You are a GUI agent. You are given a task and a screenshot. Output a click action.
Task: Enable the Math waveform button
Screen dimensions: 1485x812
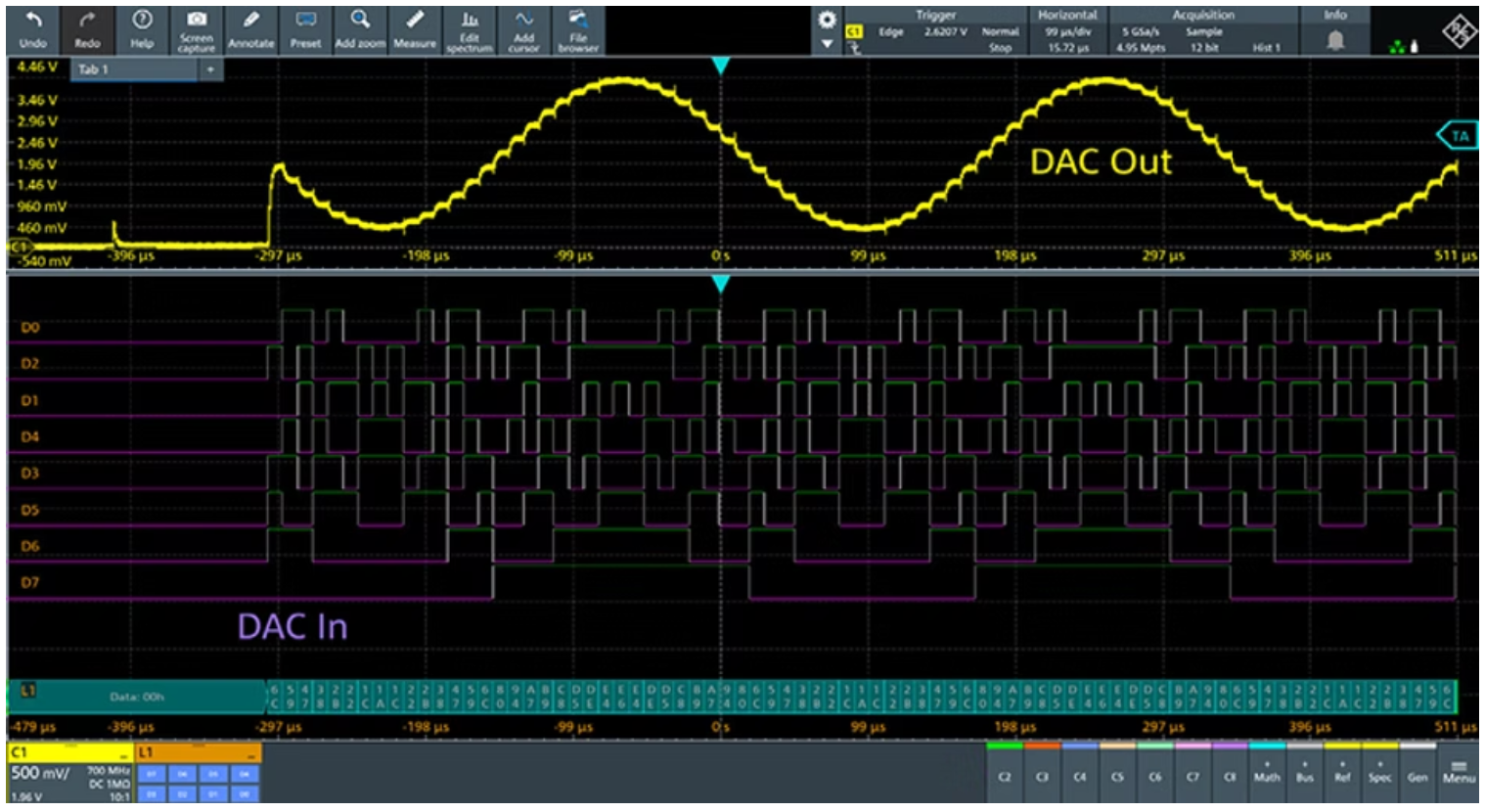tap(1267, 771)
